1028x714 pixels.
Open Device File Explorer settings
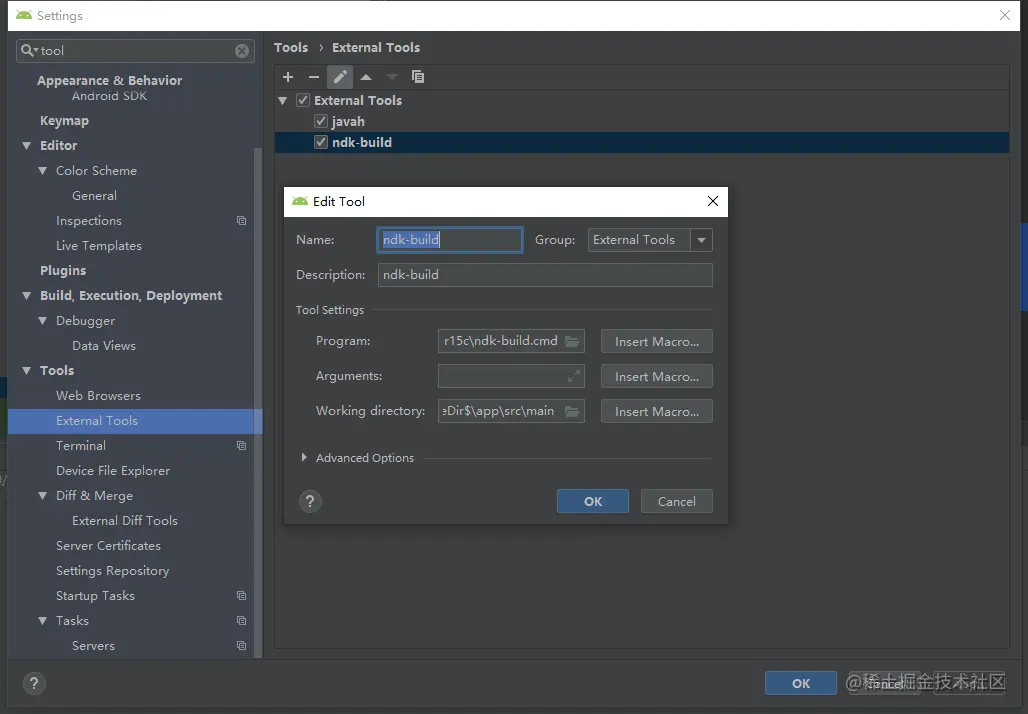[x=113, y=471]
